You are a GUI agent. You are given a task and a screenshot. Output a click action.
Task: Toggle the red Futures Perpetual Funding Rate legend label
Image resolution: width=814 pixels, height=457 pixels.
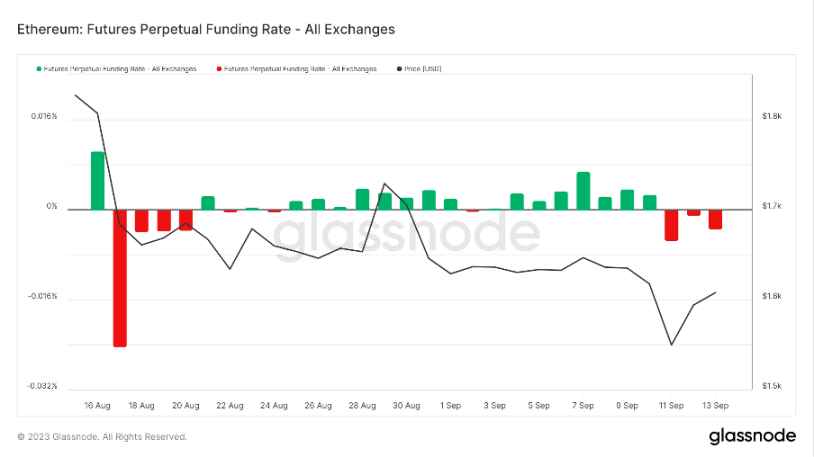click(300, 69)
